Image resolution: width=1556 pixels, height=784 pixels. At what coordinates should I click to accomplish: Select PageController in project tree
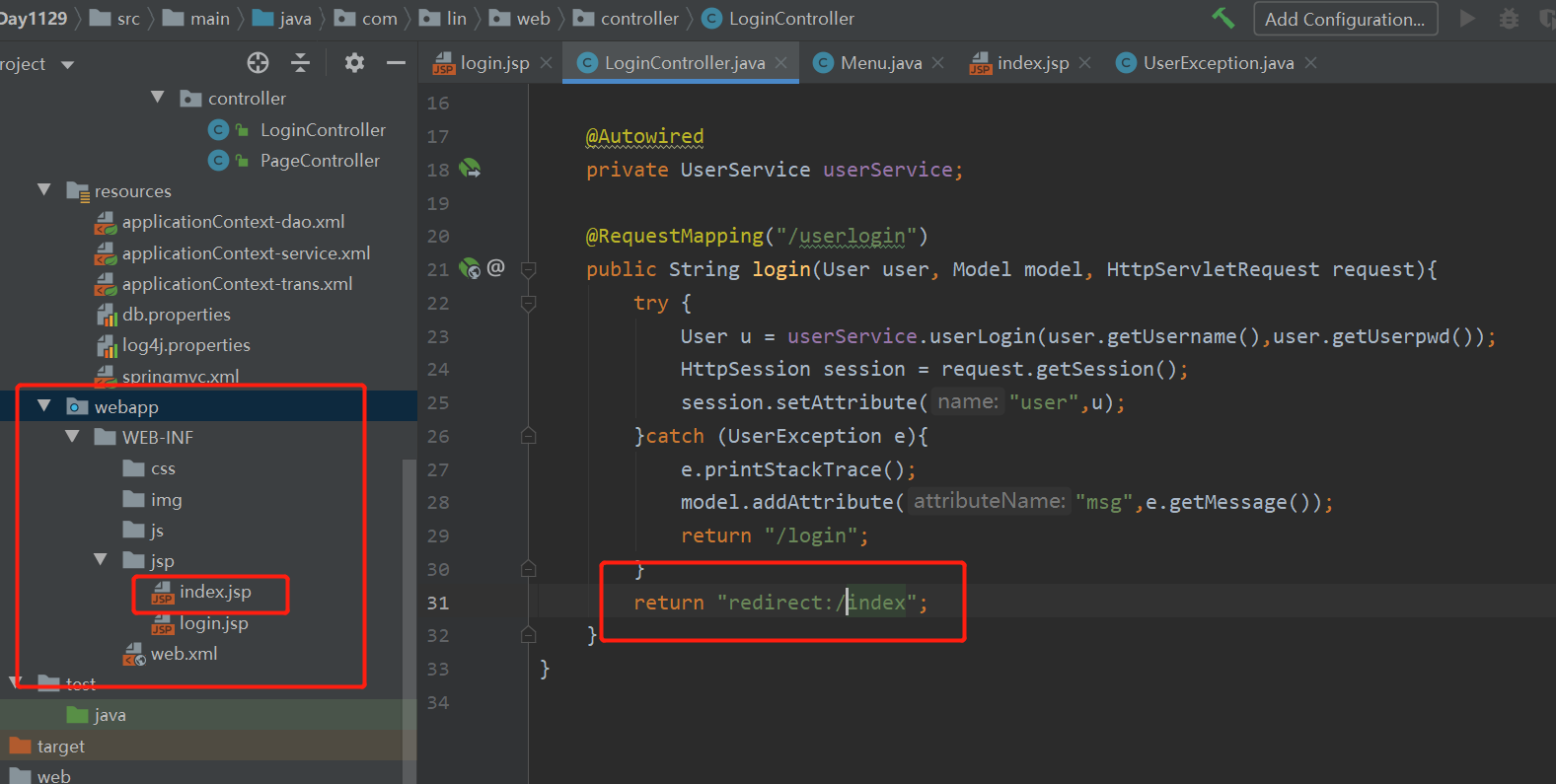click(x=320, y=161)
